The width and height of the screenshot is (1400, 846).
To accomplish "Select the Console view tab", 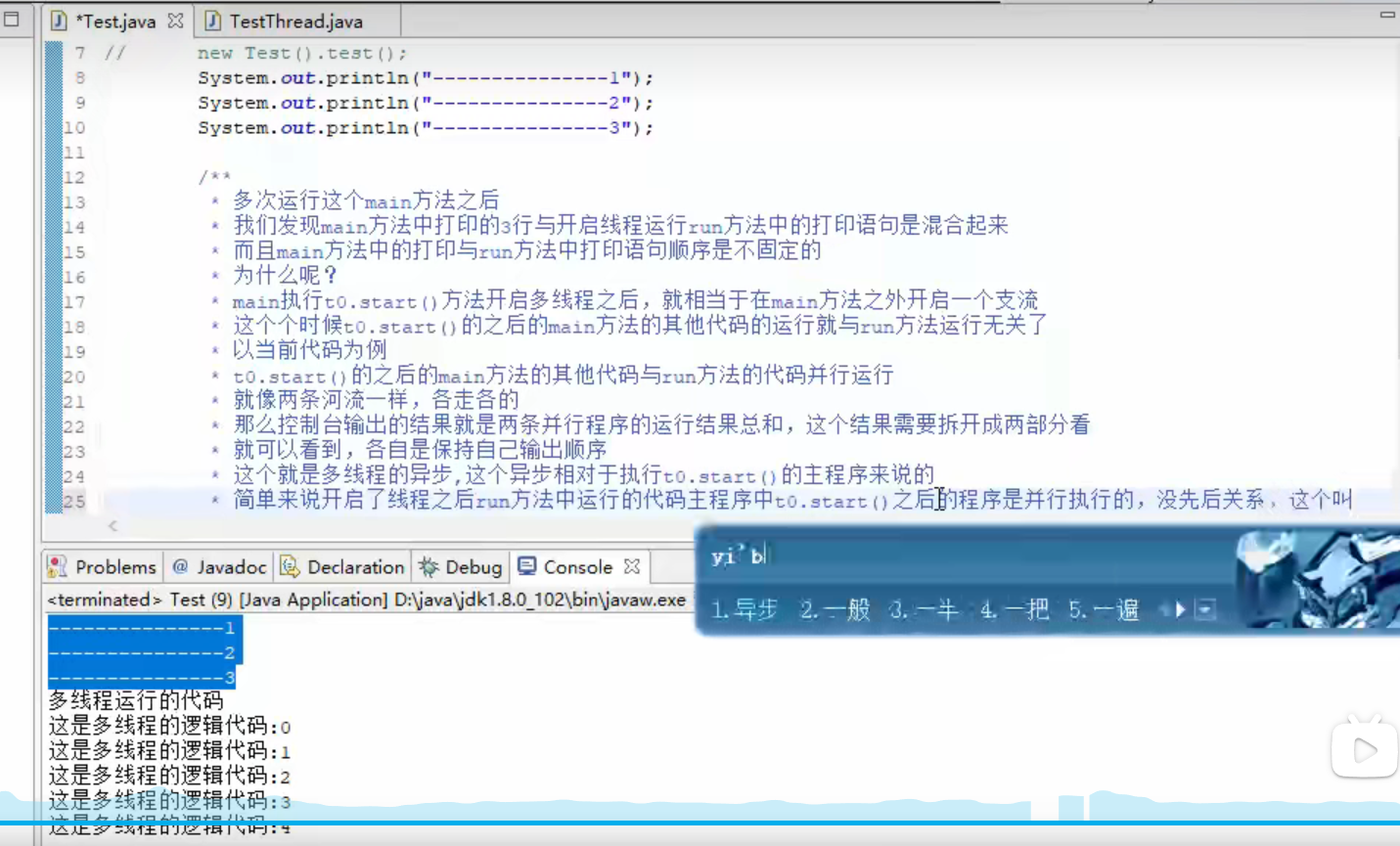I will pos(565,567).
